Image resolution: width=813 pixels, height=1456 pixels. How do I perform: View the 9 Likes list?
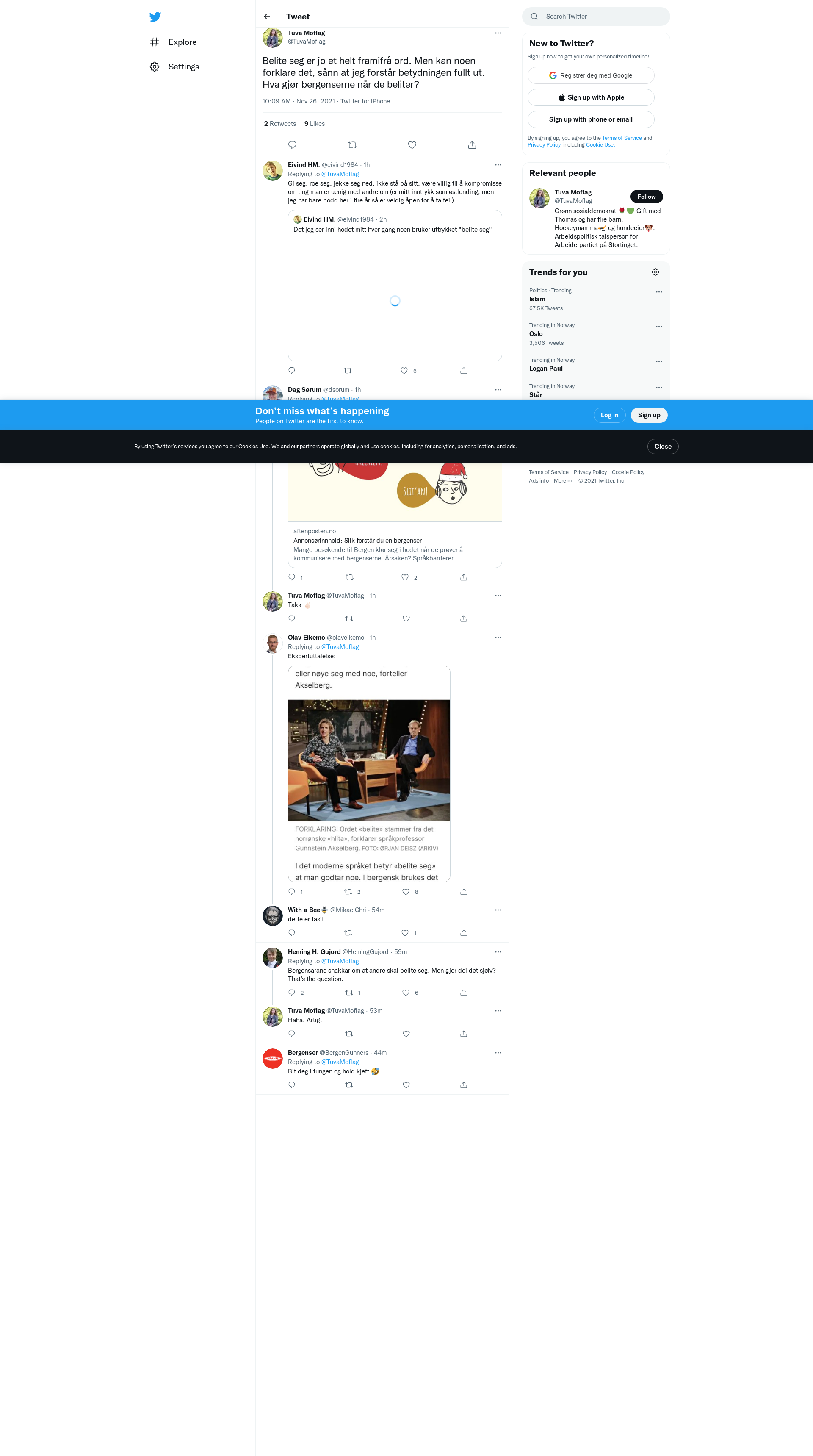(314, 124)
